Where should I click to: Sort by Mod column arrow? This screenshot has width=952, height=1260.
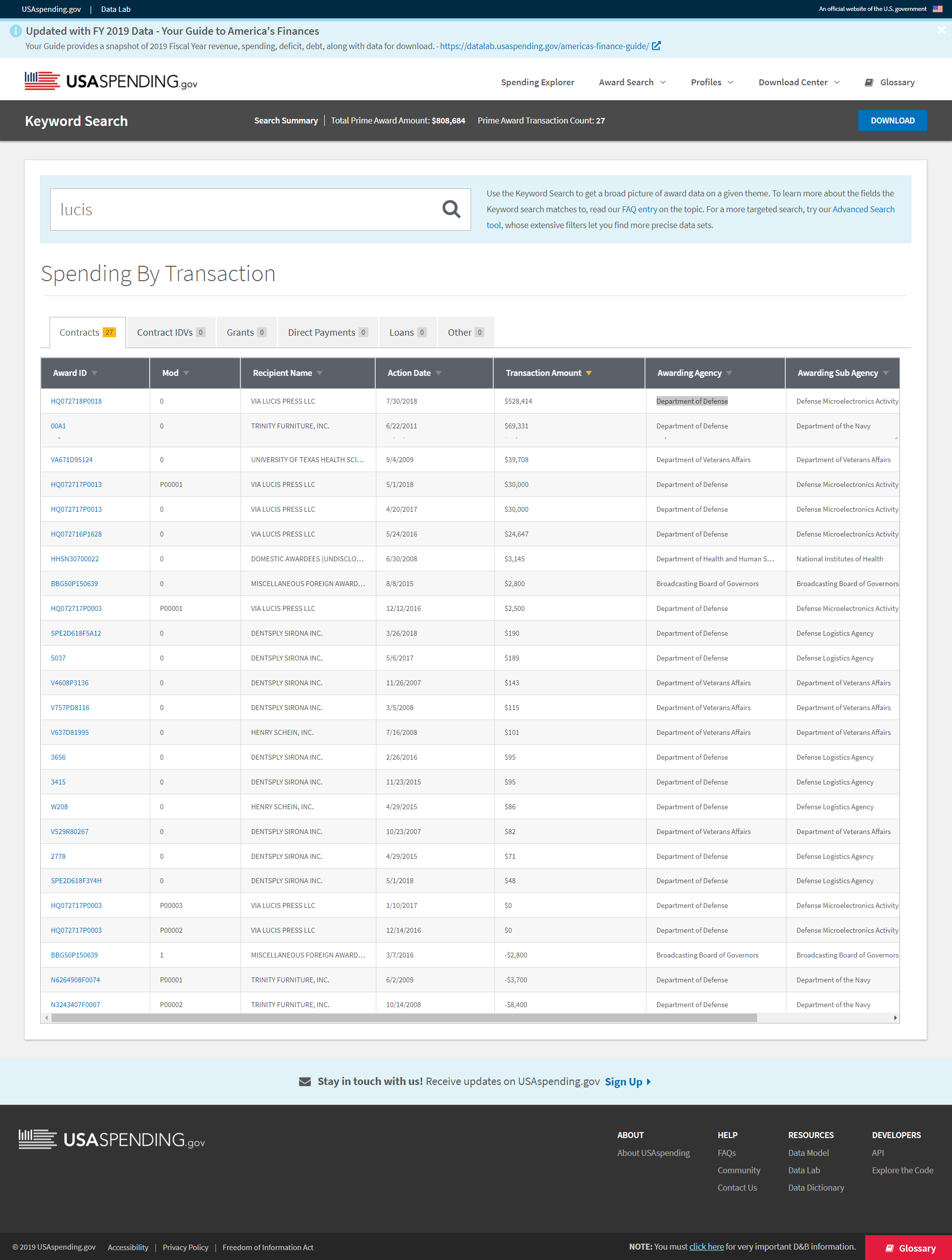coord(186,373)
